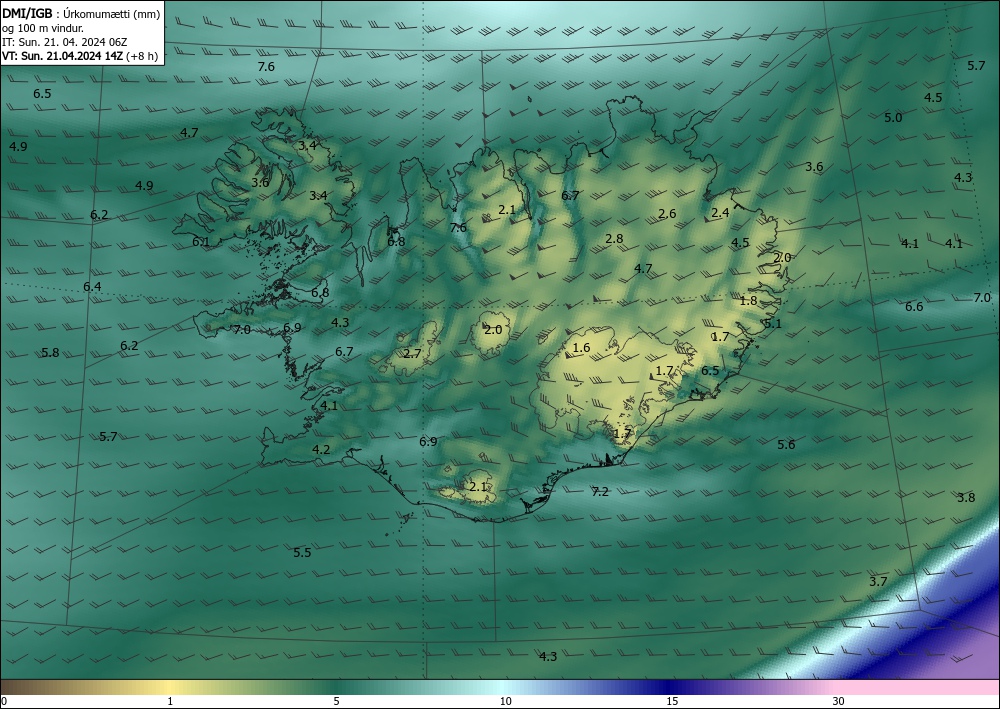This screenshot has height=709, width=1000.
Task: Click the 5.6 value on the map
Action: pos(786,444)
